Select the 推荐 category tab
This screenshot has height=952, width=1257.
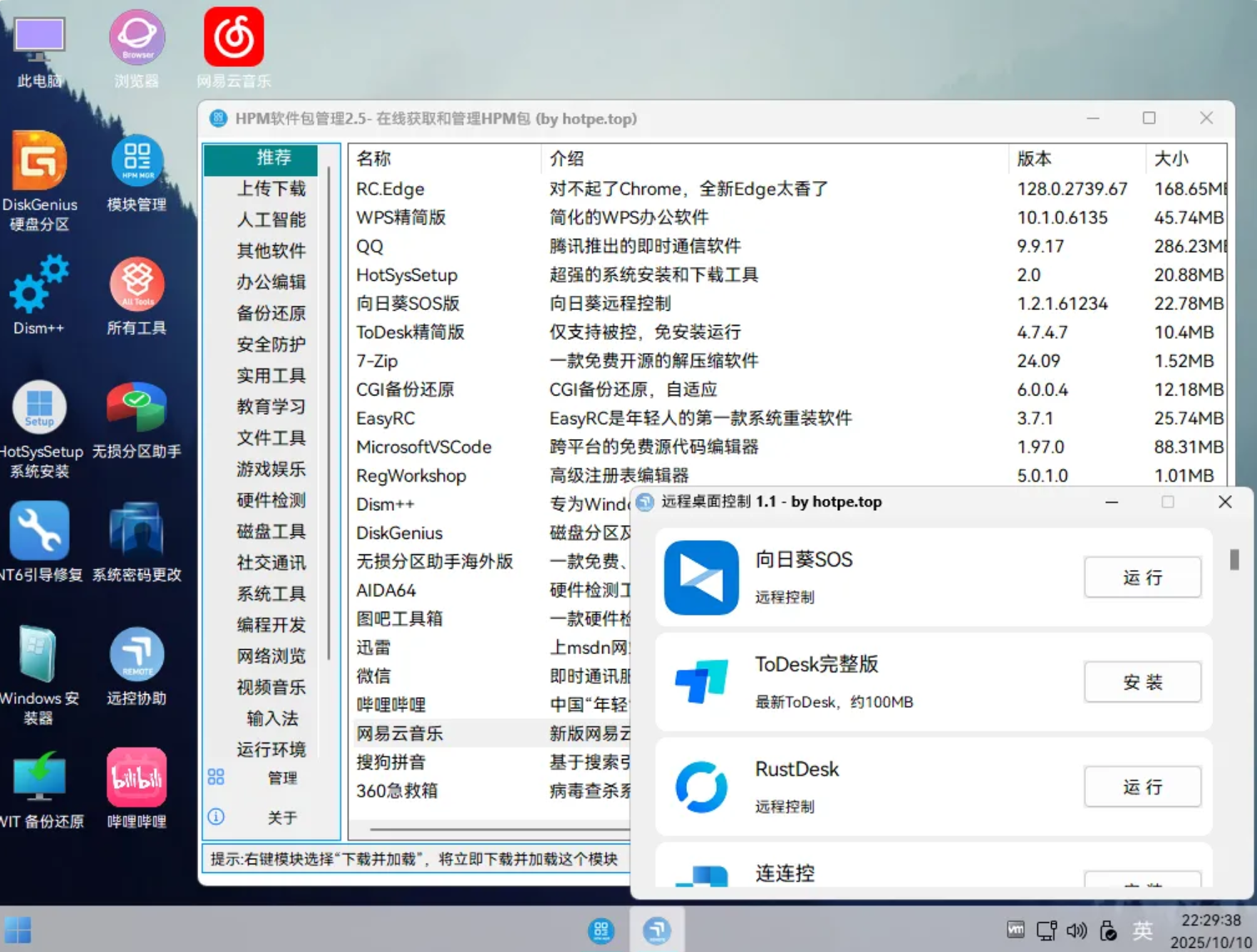click(261, 159)
